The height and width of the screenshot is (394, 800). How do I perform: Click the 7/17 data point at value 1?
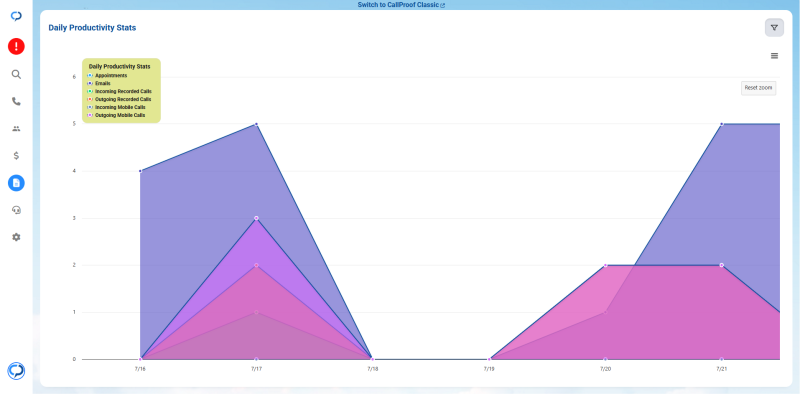point(256,312)
